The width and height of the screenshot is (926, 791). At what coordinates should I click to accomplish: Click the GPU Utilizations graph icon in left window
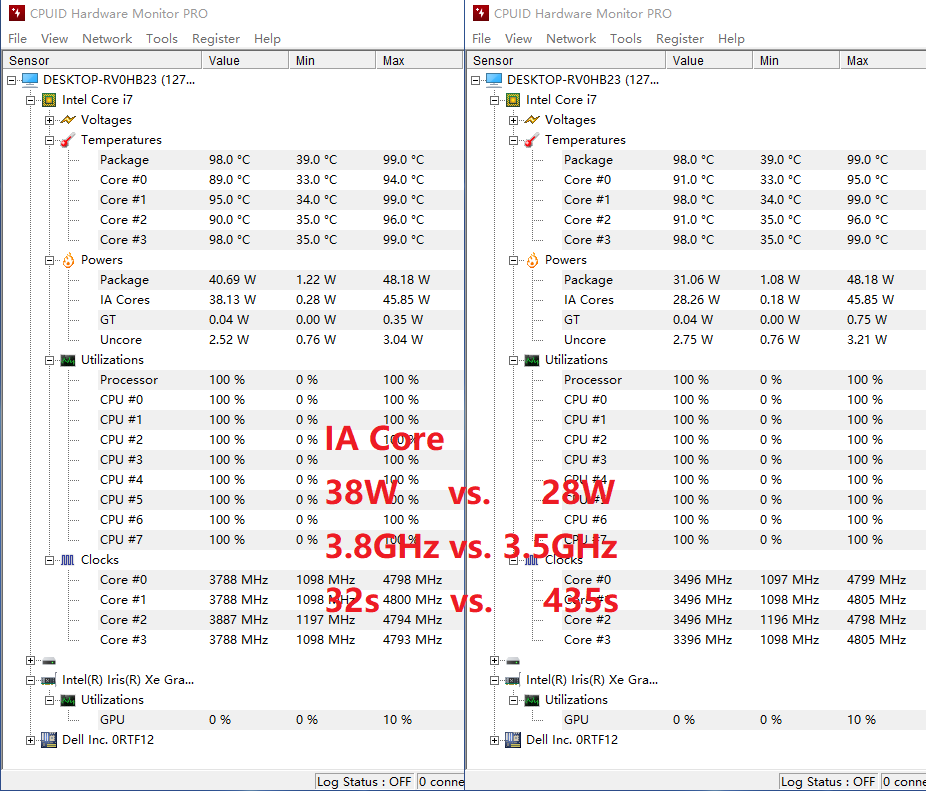[x=68, y=700]
